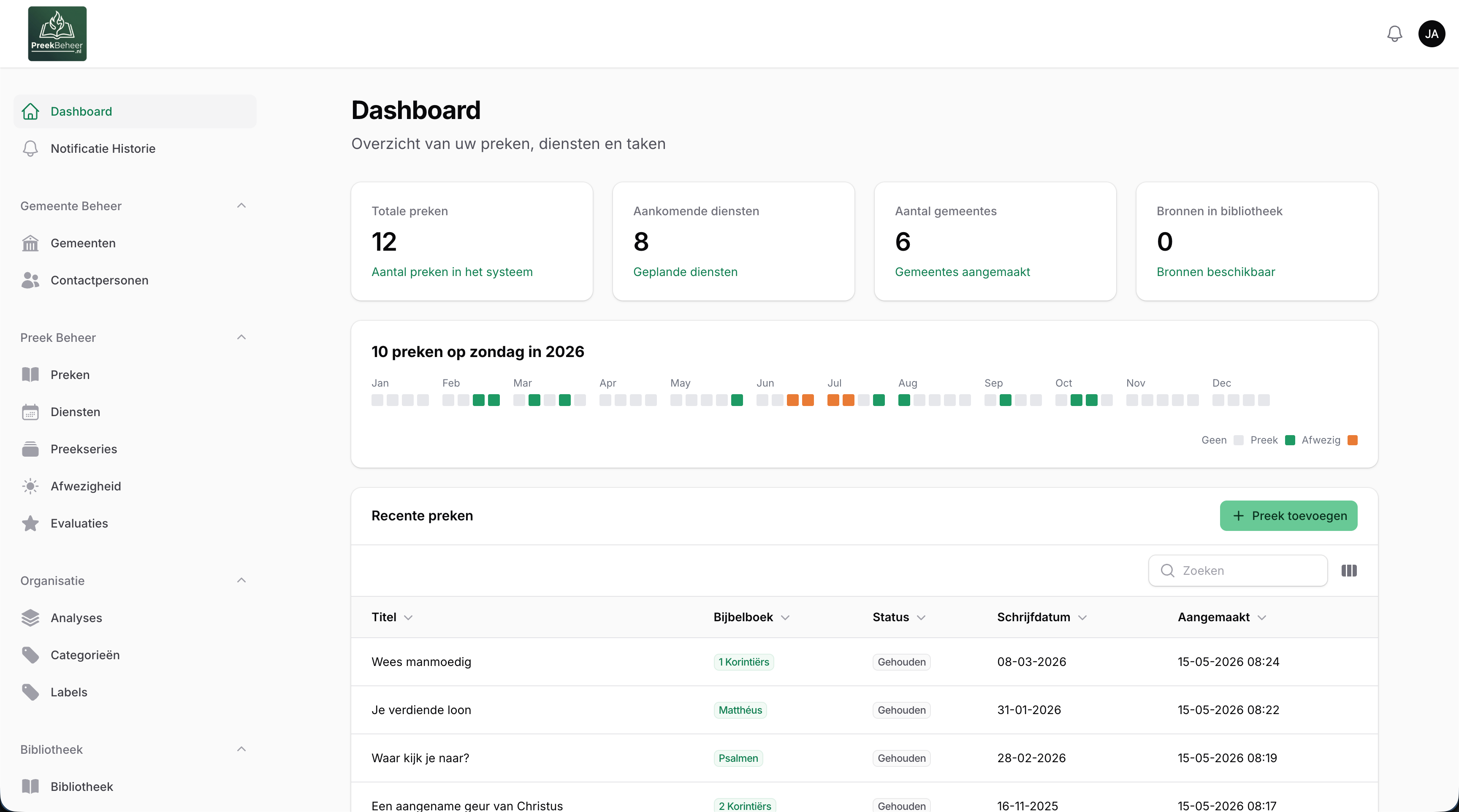Click 'Aantal preken in het systeem' link
This screenshot has height=812, width=1459.
point(452,272)
